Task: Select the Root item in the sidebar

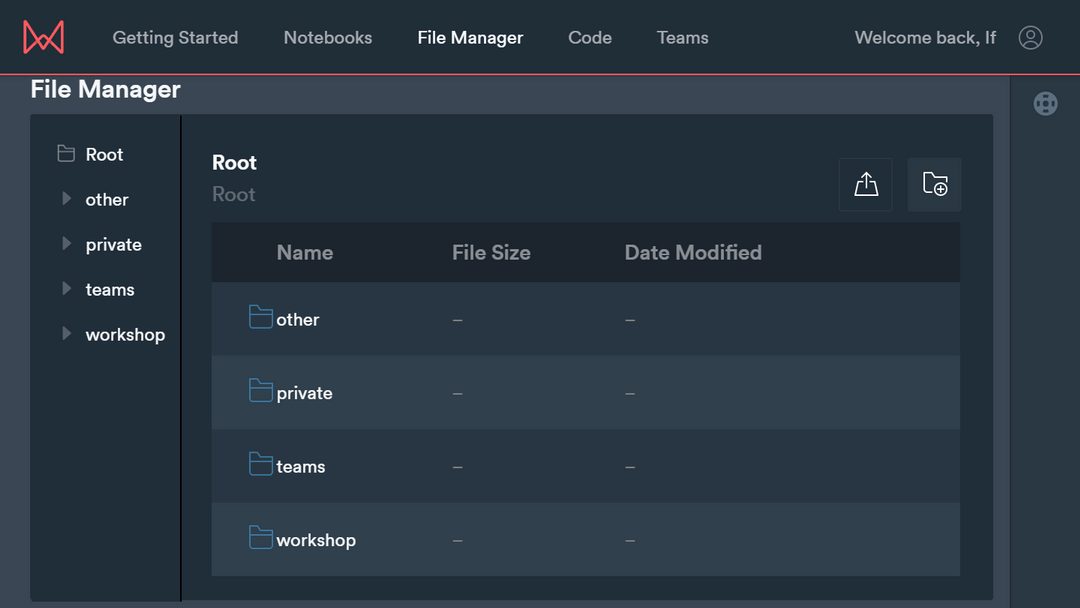Action: 104,154
